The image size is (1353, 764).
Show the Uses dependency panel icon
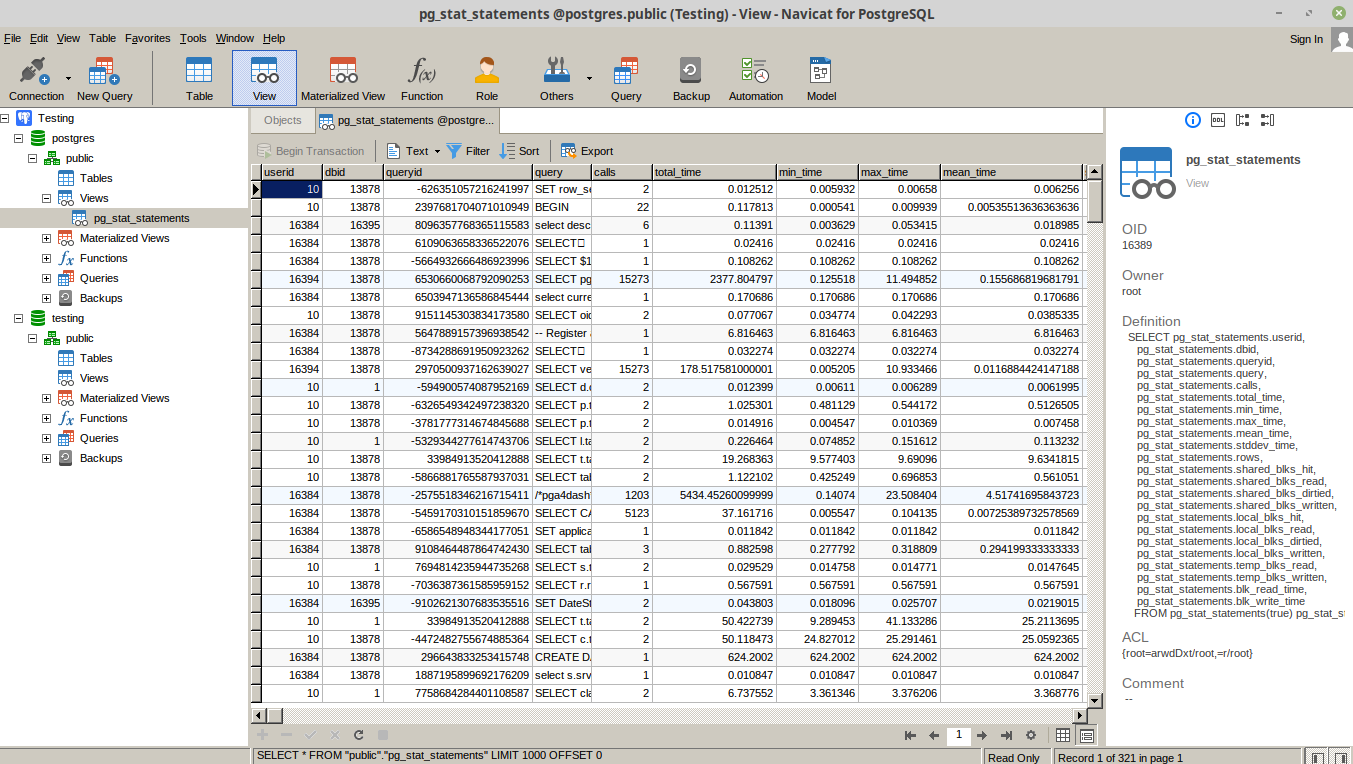(x=1243, y=120)
